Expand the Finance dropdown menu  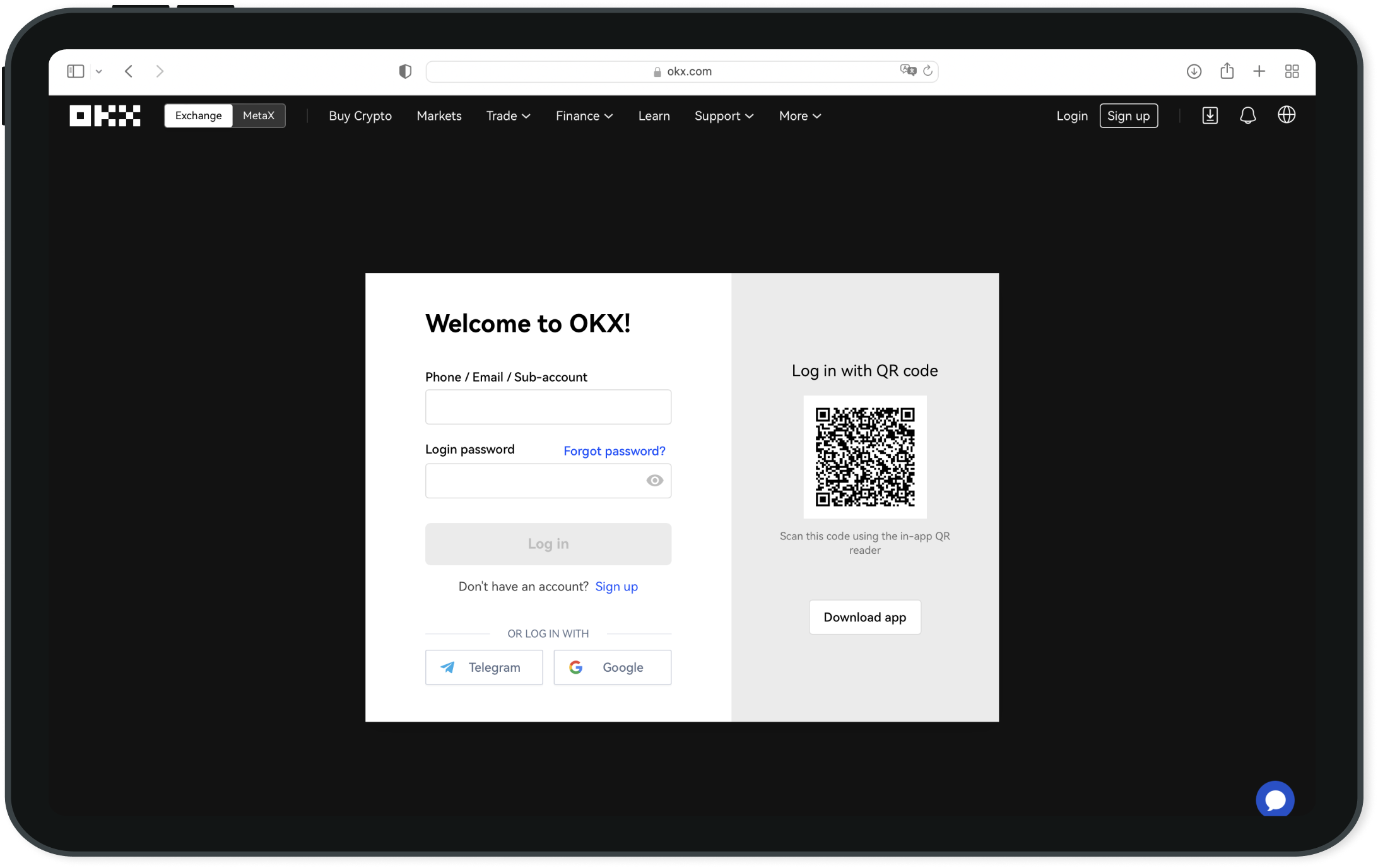point(584,115)
